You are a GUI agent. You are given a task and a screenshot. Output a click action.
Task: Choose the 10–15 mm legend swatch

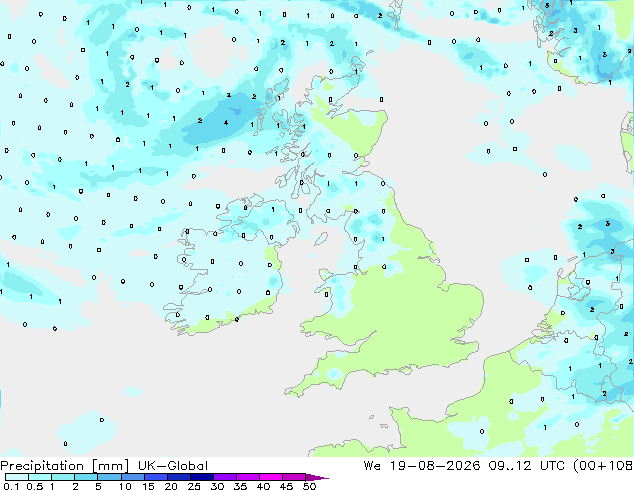pos(133,477)
